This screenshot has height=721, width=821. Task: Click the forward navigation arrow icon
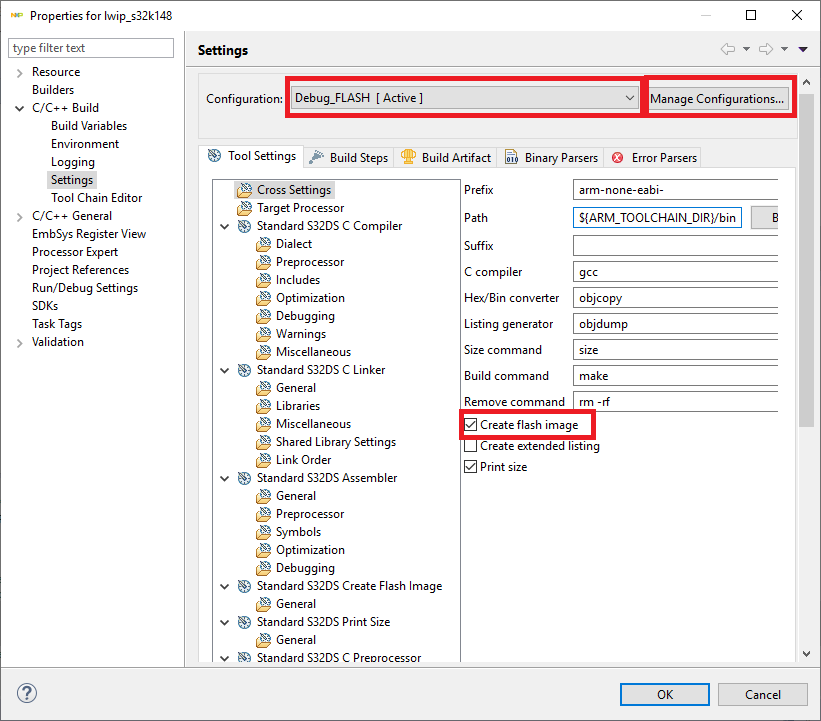click(766, 49)
